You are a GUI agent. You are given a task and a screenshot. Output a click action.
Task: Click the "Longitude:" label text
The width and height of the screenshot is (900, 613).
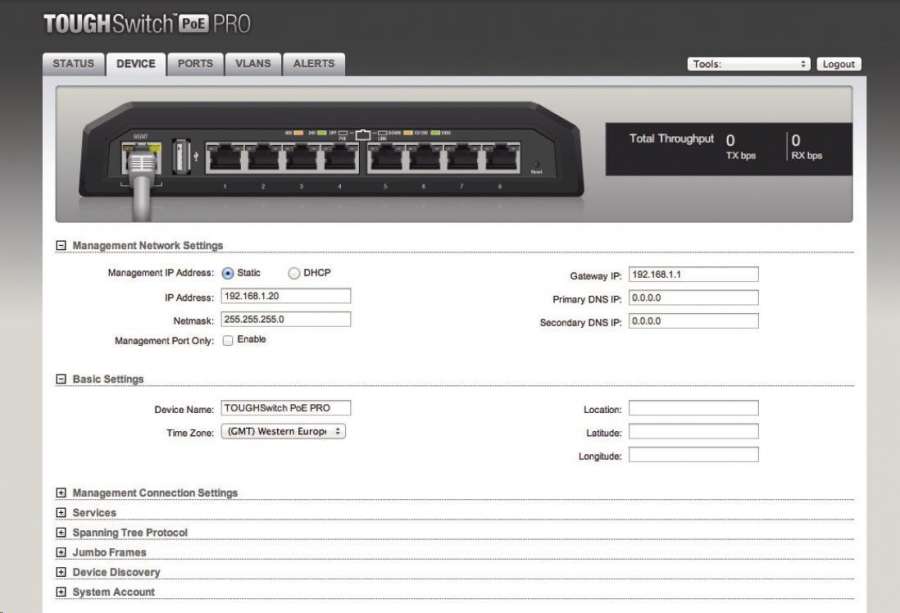pos(600,456)
